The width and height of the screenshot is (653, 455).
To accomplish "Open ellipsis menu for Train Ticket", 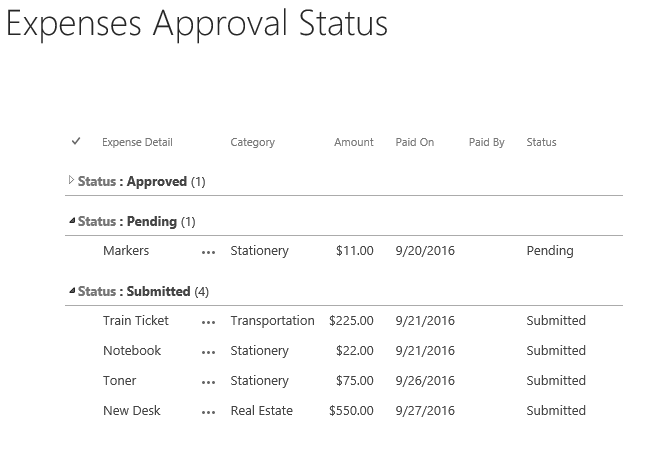I will click(x=208, y=322).
